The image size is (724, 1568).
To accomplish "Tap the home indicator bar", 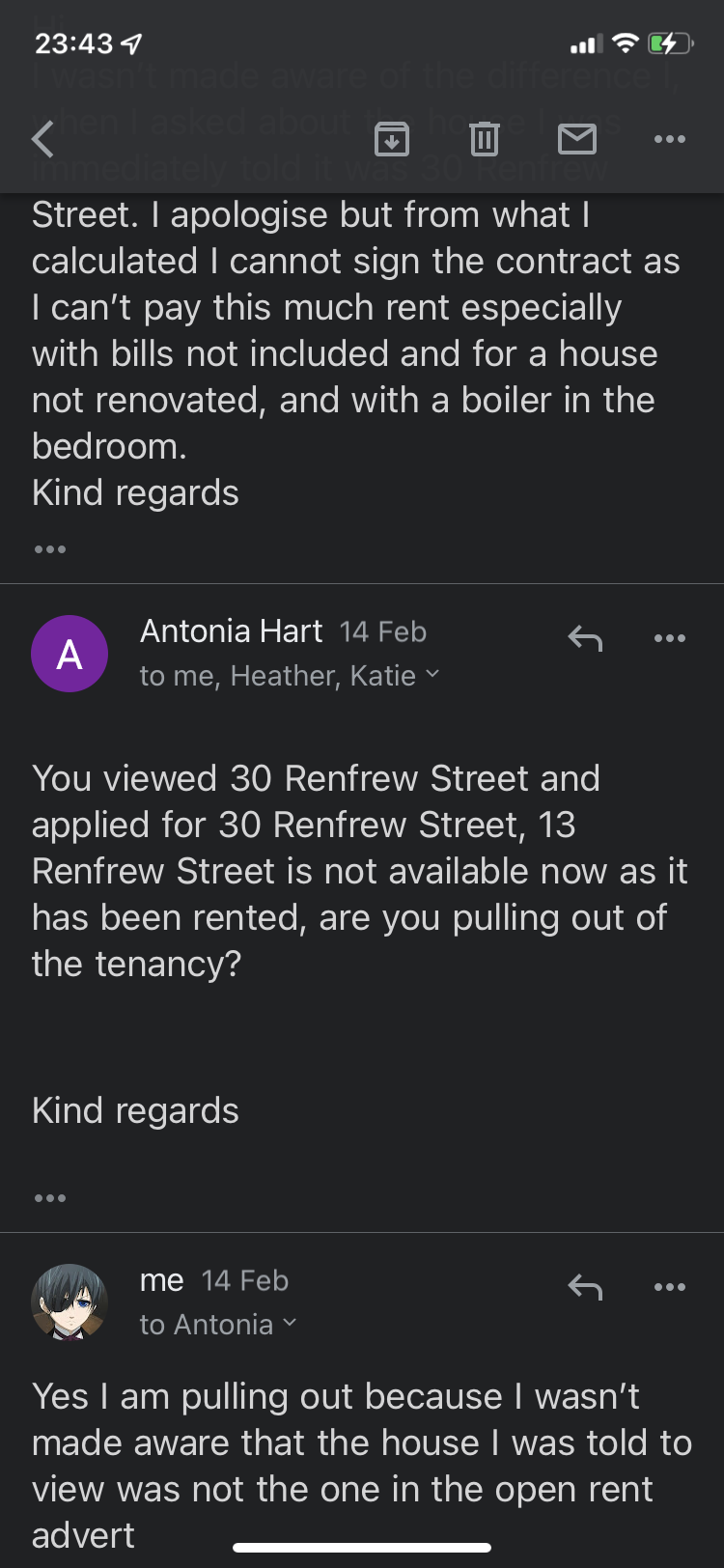I will (362, 1548).
